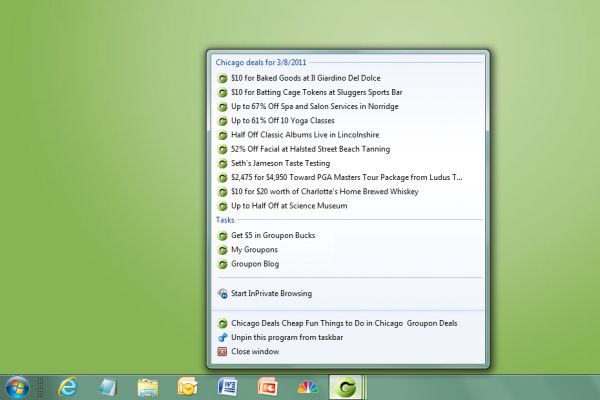Click the Groupon icon beside Batting Cage deal
This screenshot has height=400, width=600.
[x=222, y=92]
